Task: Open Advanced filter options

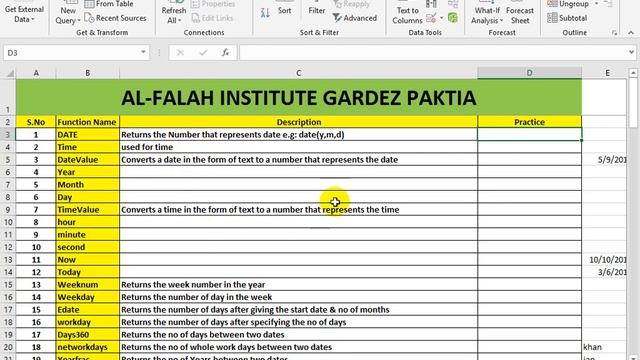Action: coord(355,18)
